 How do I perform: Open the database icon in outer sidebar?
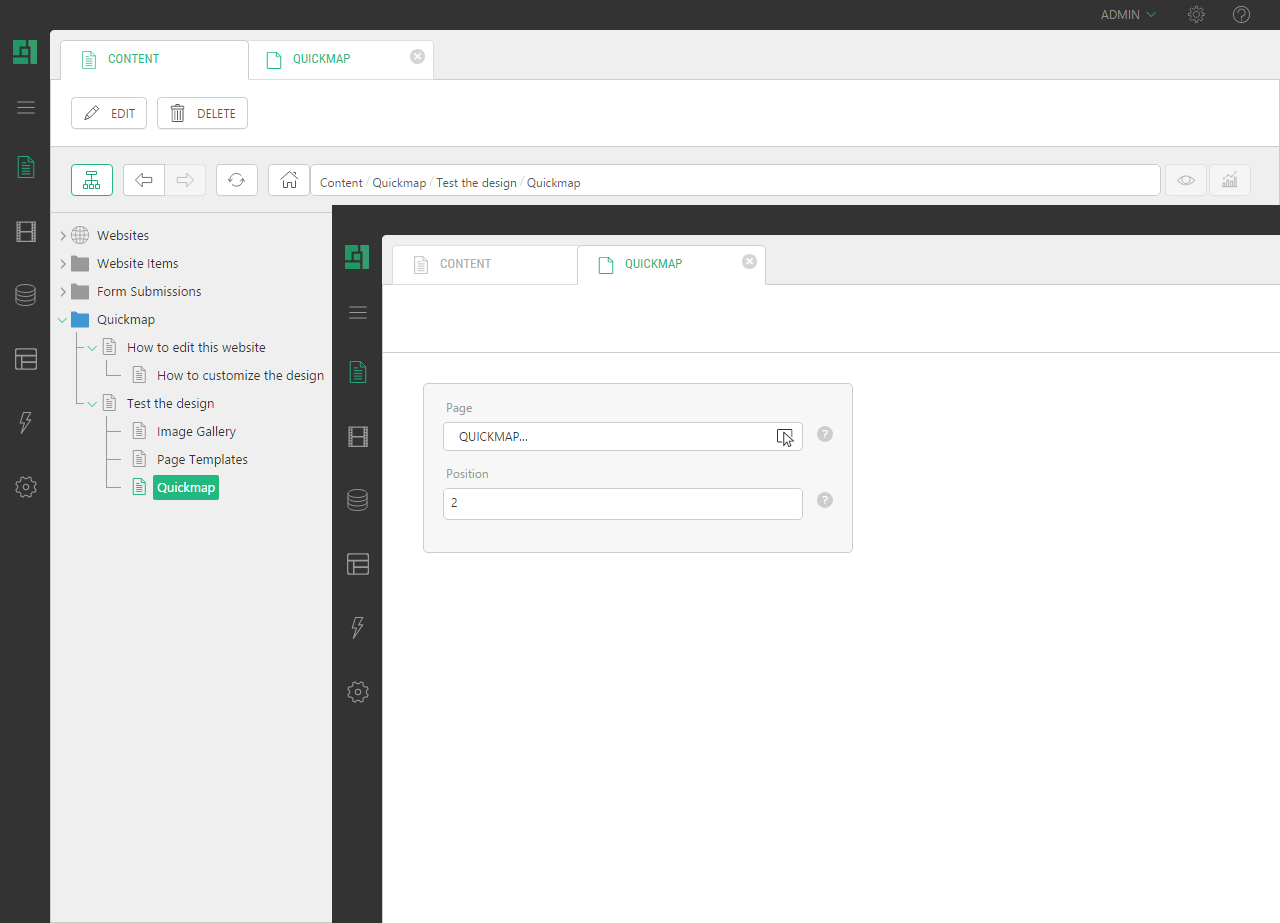pyautogui.click(x=26, y=295)
